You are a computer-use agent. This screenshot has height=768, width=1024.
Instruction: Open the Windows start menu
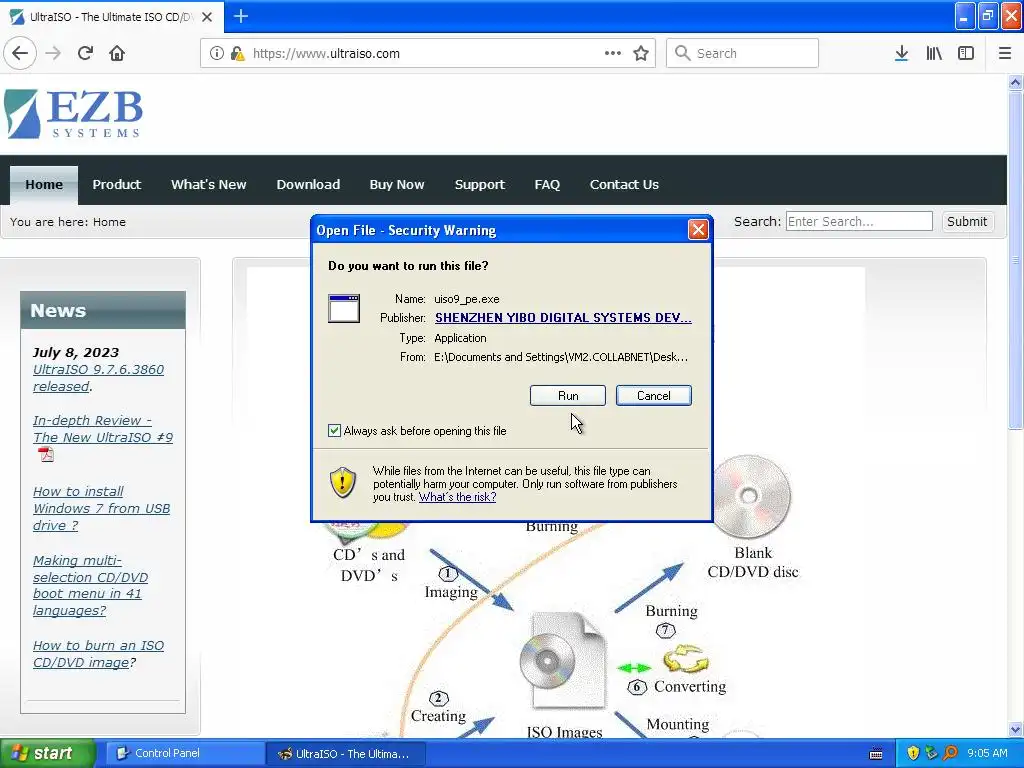pyautogui.click(x=48, y=753)
